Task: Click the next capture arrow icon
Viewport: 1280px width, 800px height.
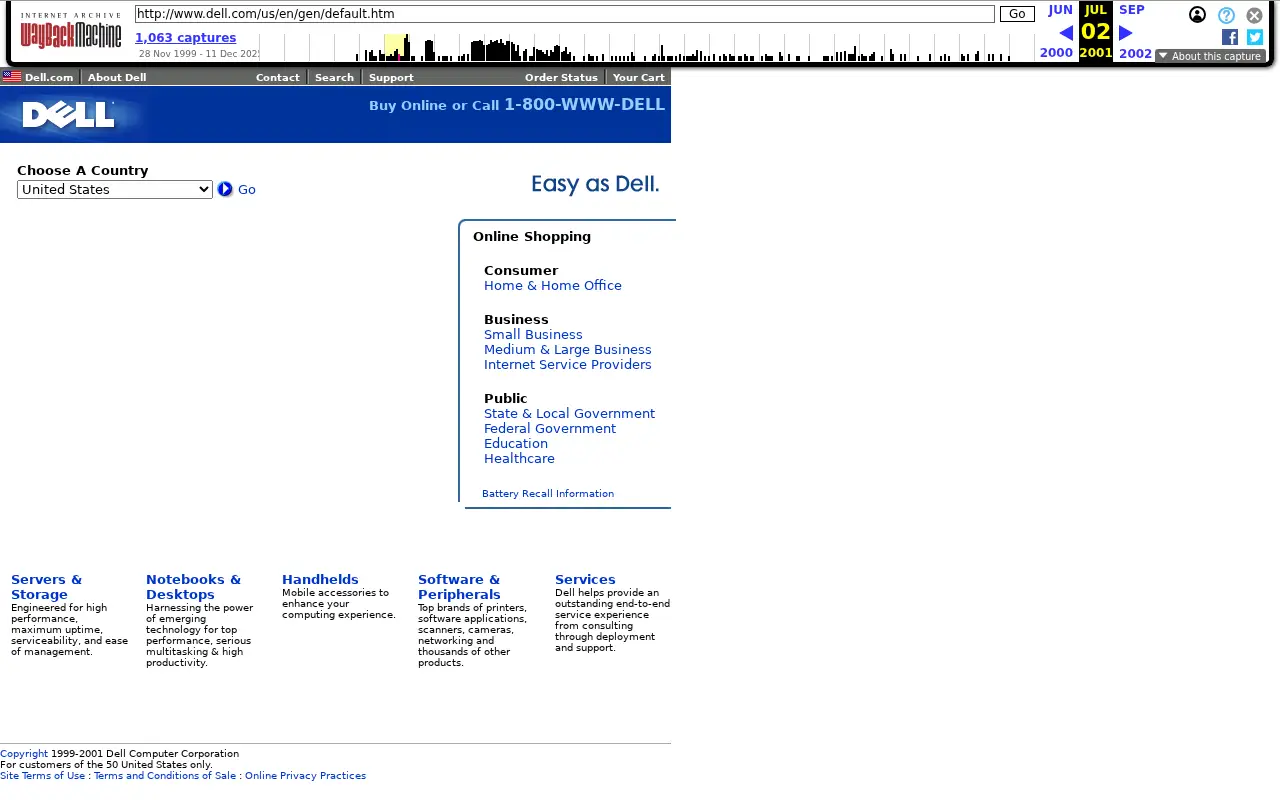Action: pyautogui.click(x=1125, y=33)
